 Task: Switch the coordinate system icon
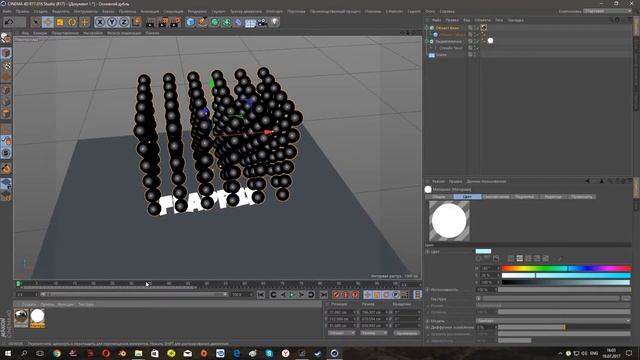point(136,22)
